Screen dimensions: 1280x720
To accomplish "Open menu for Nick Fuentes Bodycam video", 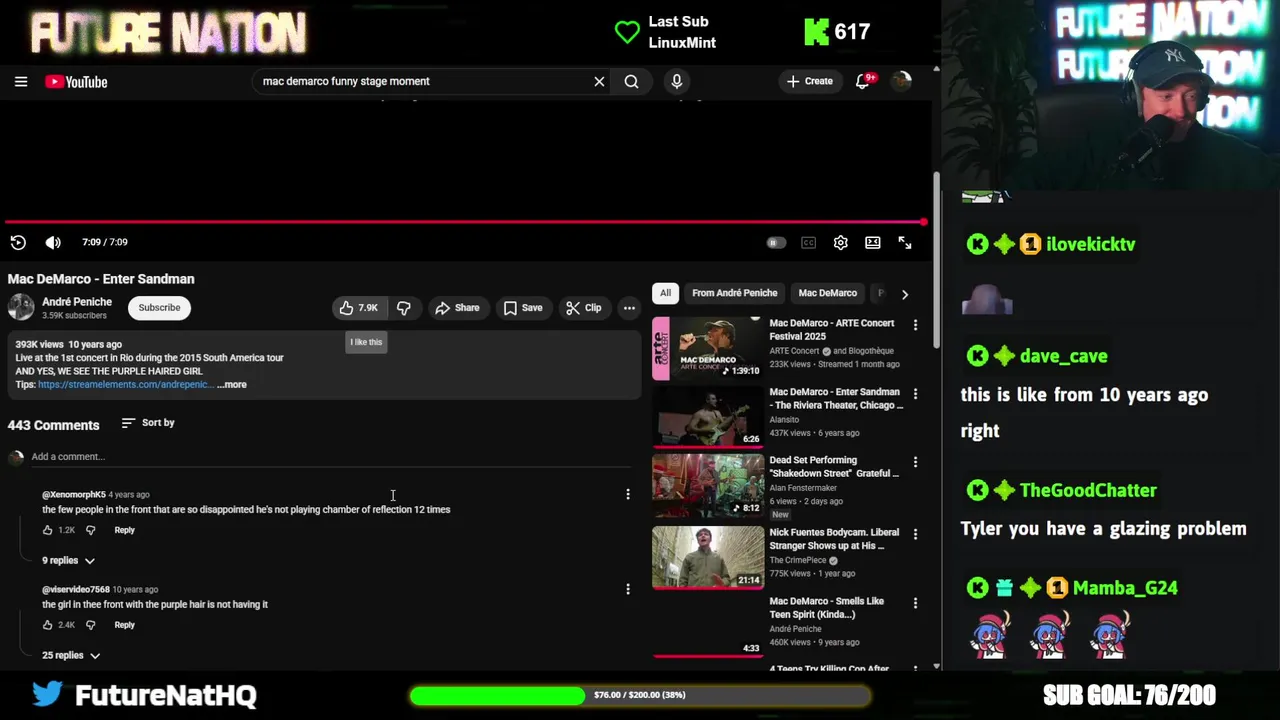I will click(x=915, y=534).
